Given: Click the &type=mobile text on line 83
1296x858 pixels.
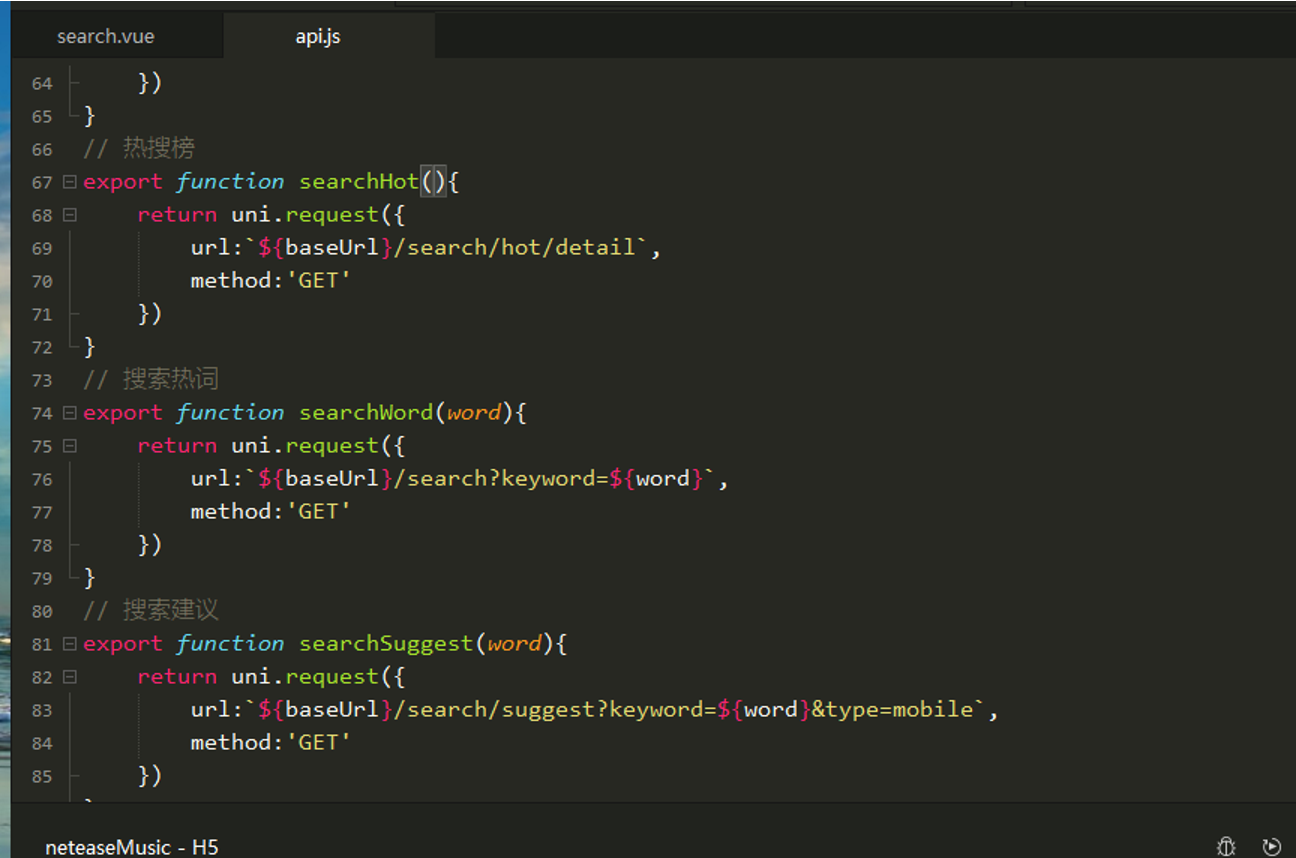Looking at the screenshot, I should [x=892, y=710].
